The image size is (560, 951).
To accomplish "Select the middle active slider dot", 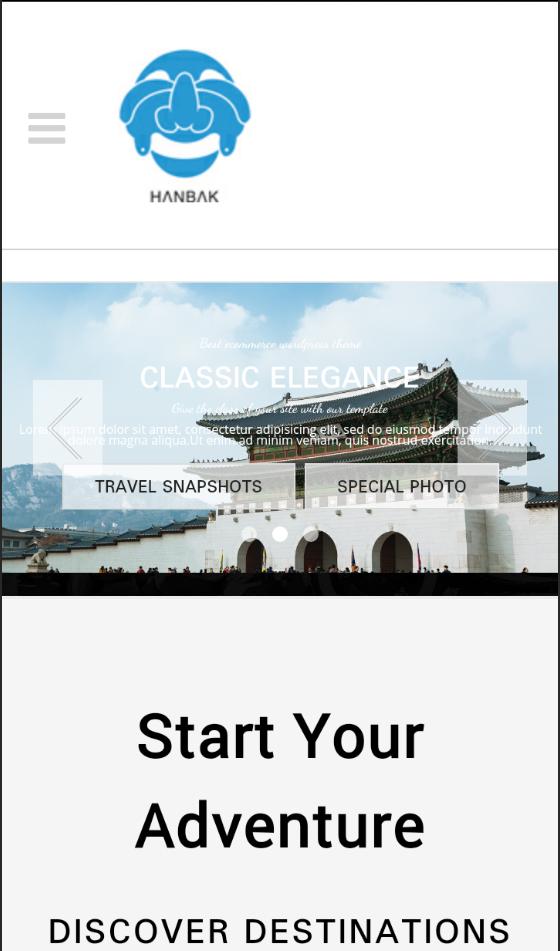I will click(x=280, y=534).
